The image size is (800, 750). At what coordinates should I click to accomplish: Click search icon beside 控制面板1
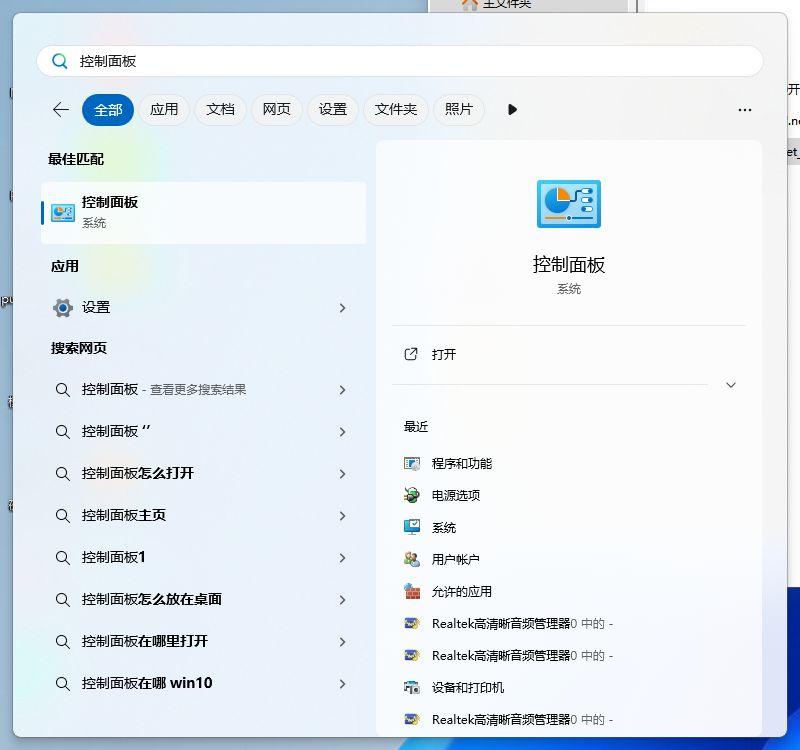[x=62, y=557]
